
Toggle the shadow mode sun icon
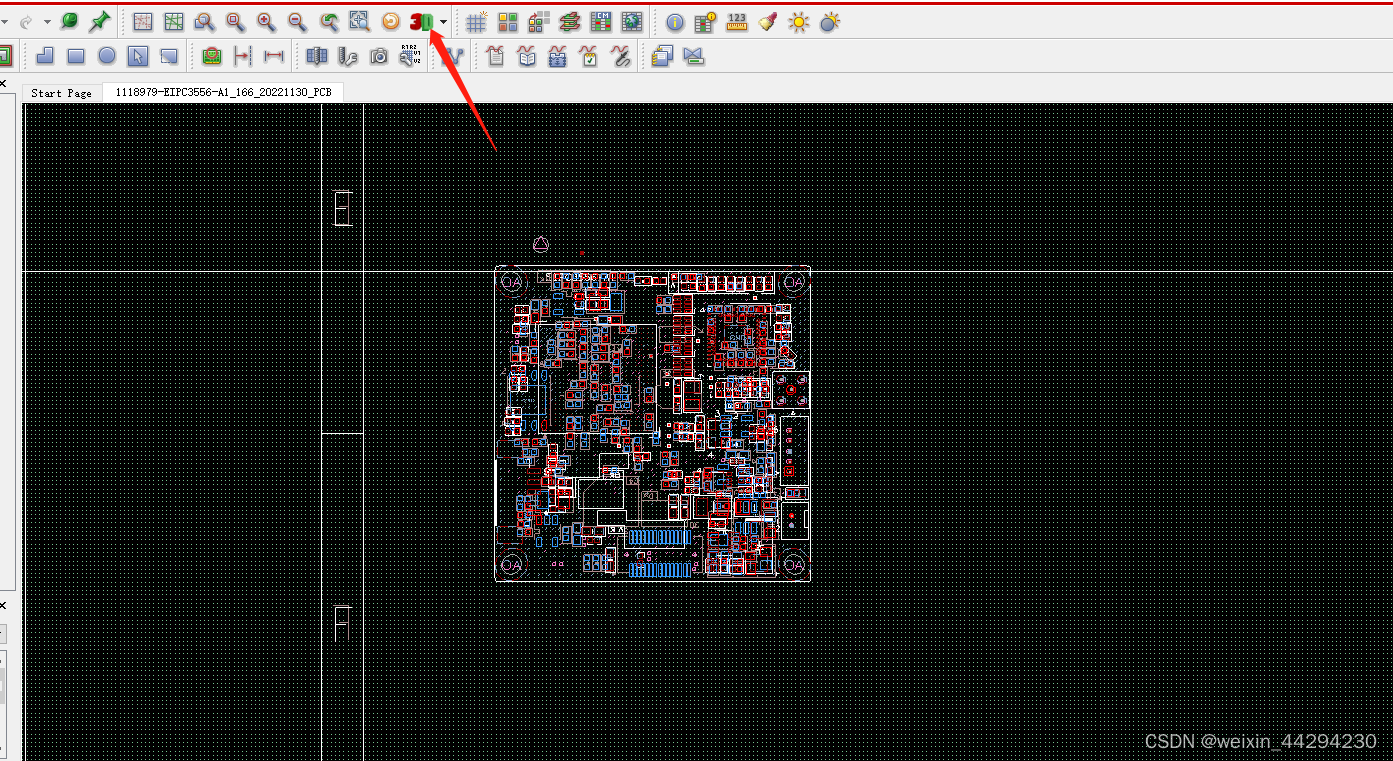(x=830, y=21)
